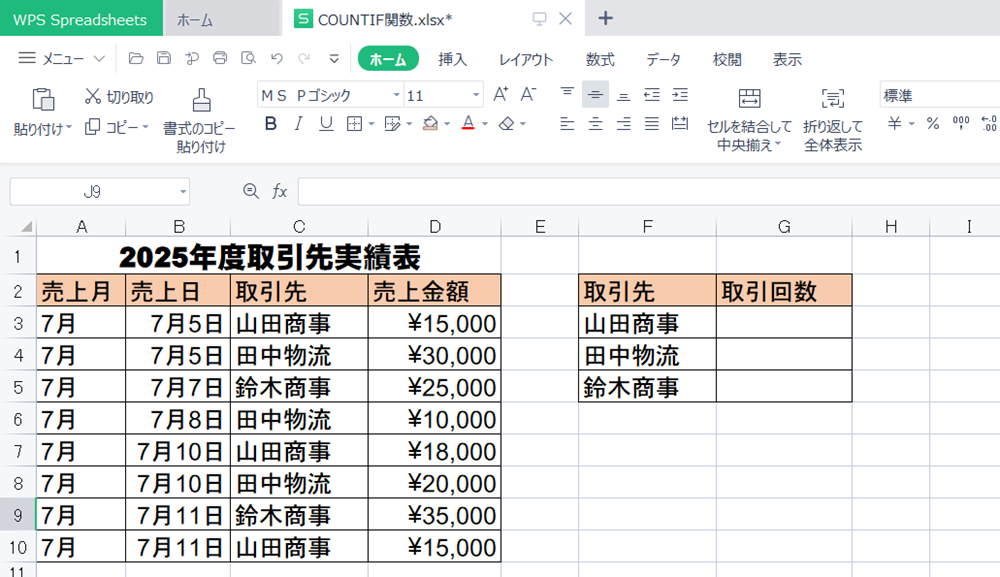
Task: Open Print Preview magnifier icon
Action: [x=248, y=59]
